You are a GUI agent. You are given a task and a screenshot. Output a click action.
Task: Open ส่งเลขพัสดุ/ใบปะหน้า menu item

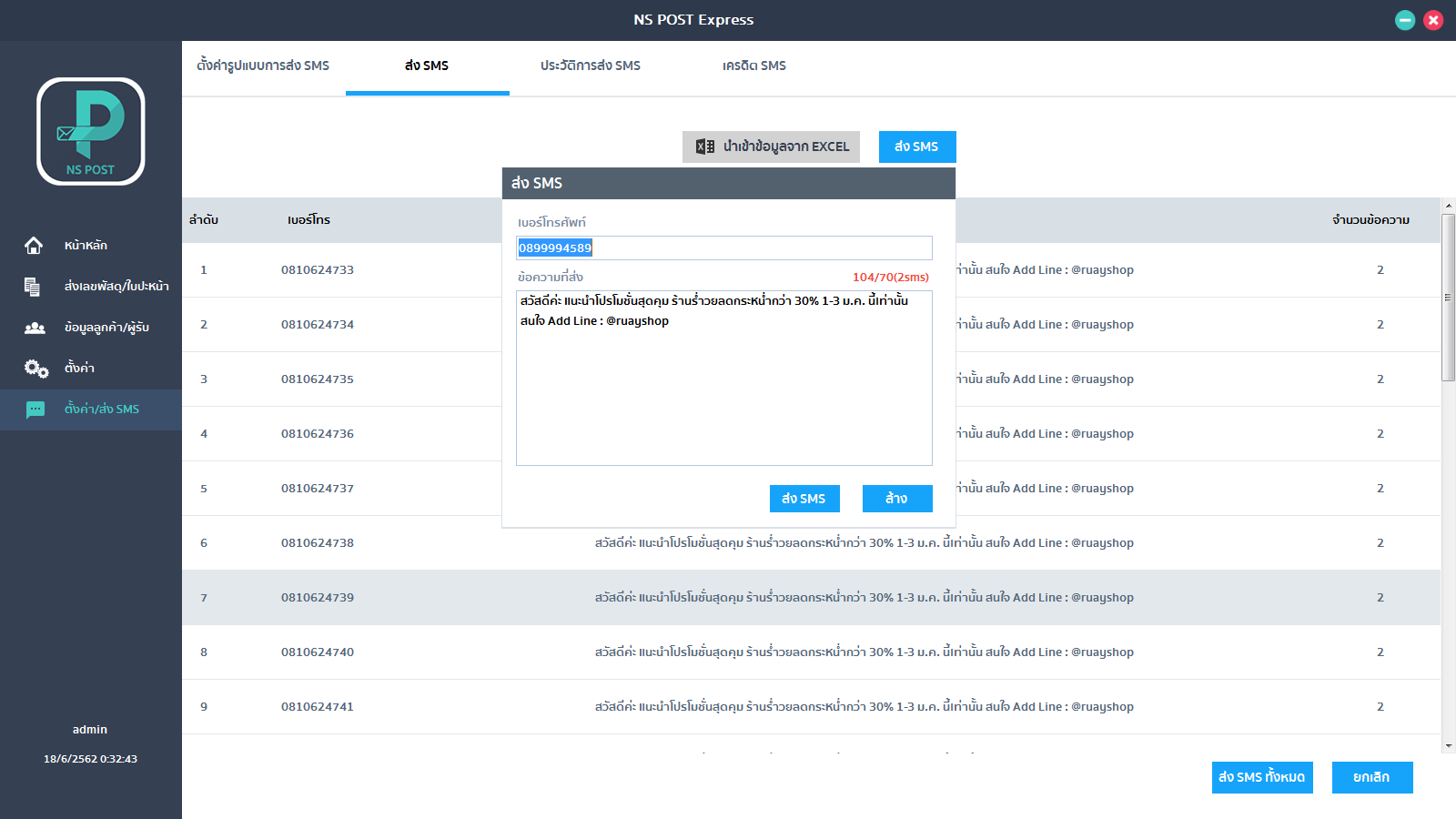pyautogui.click(x=116, y=286)
